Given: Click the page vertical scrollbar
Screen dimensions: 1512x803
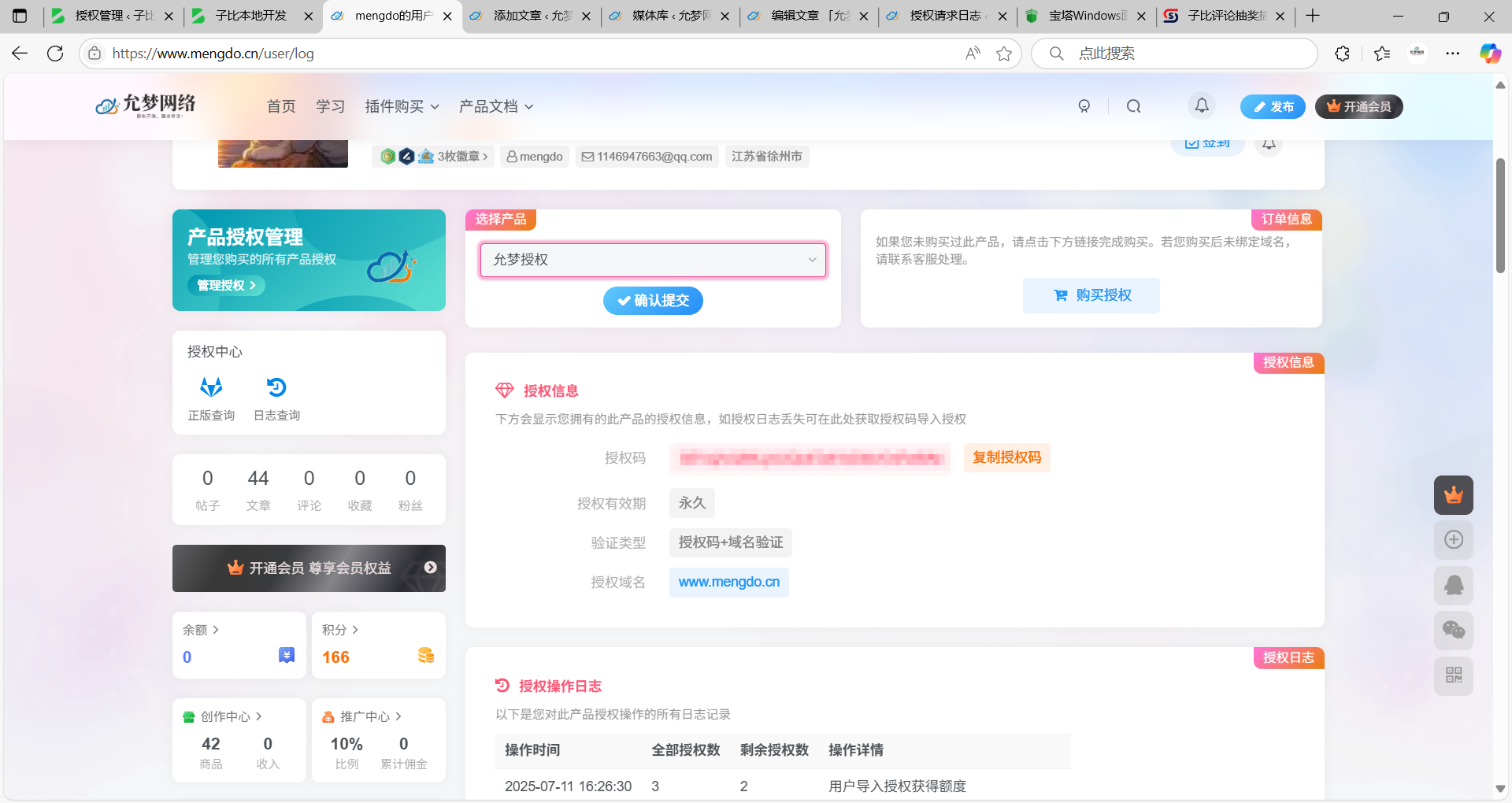Looking at the screenshot, I should (x=1500, y=216).
